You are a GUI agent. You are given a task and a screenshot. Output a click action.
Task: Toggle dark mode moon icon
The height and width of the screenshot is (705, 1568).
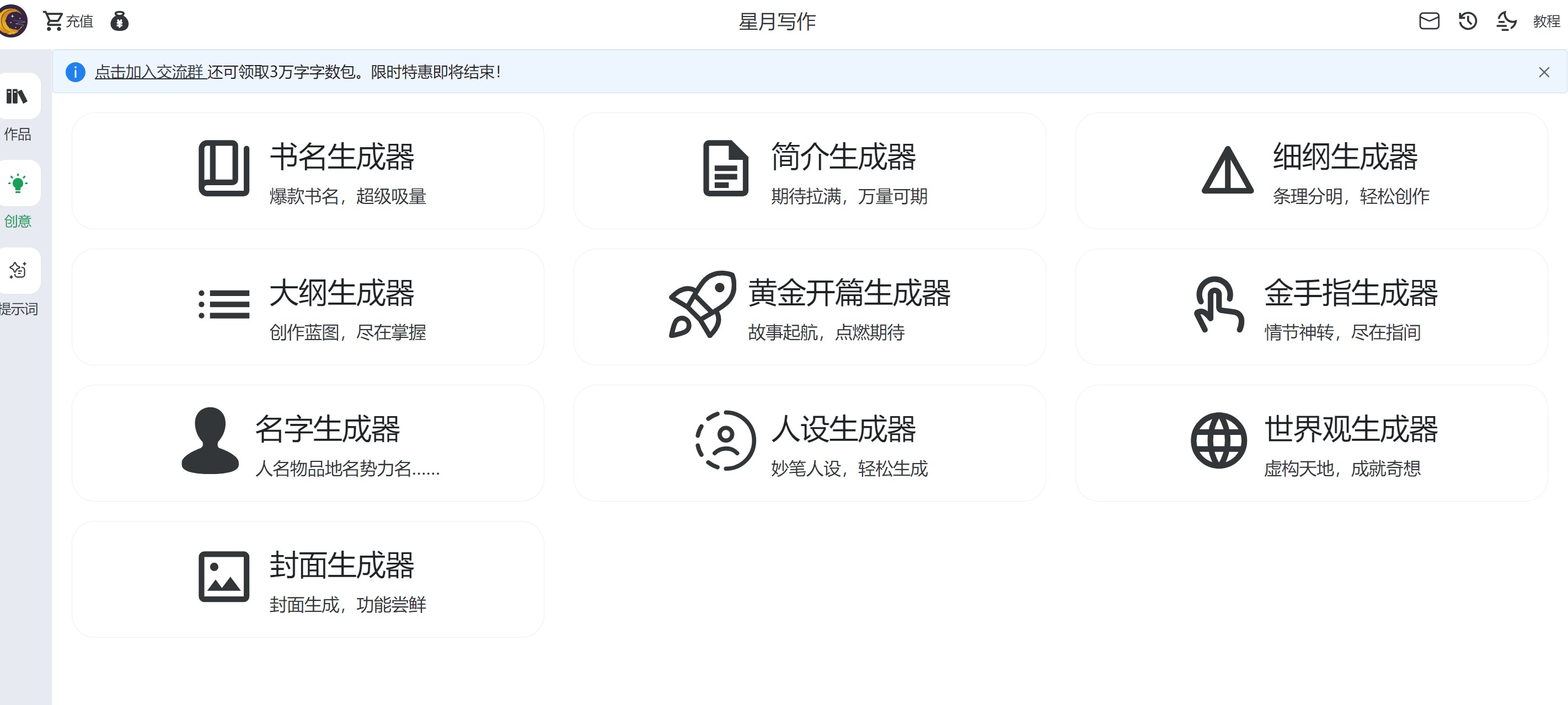coord(1506,21)
